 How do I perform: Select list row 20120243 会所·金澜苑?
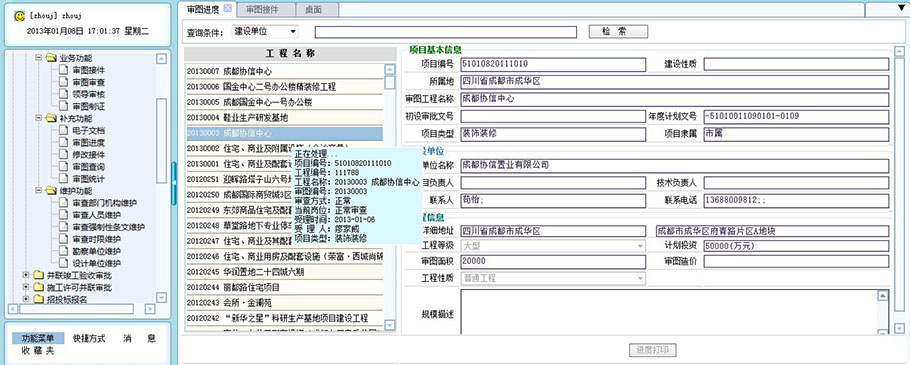pos(284,303)
